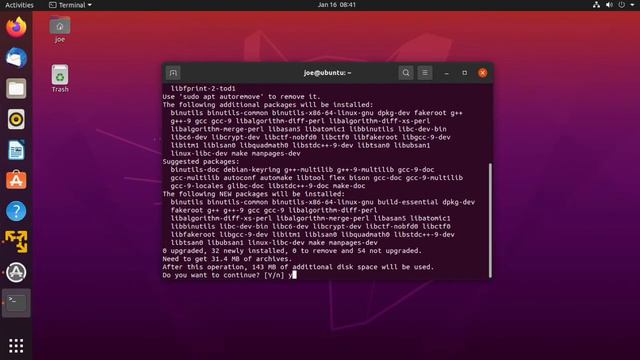Click the 'linux-libc-dev make manpages-dev' line

[x=236, y=153]
